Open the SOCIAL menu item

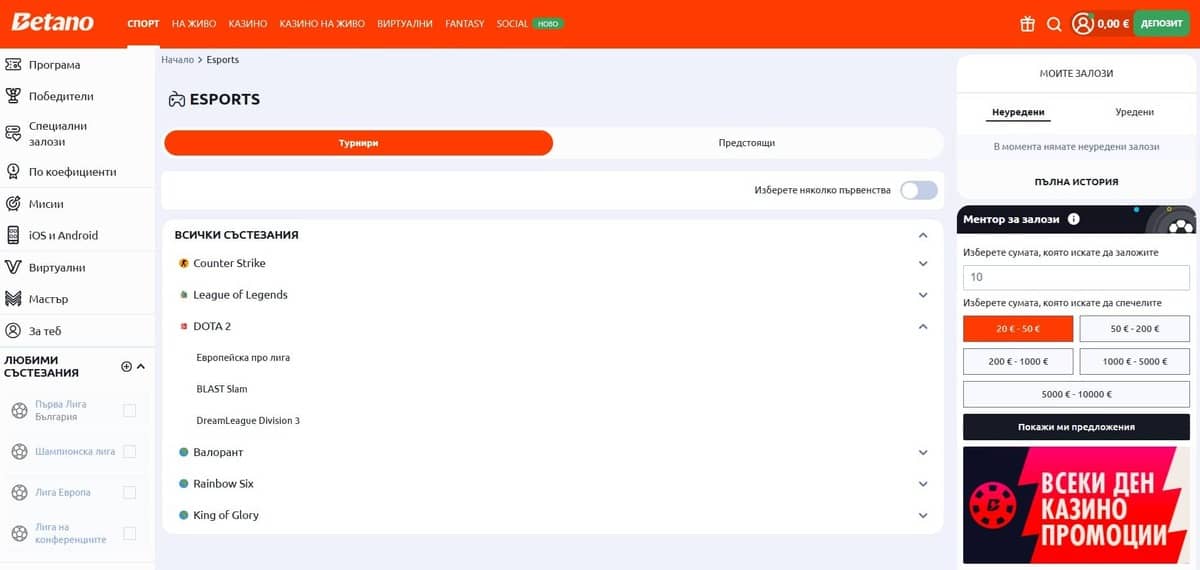(x=513, y=23)
